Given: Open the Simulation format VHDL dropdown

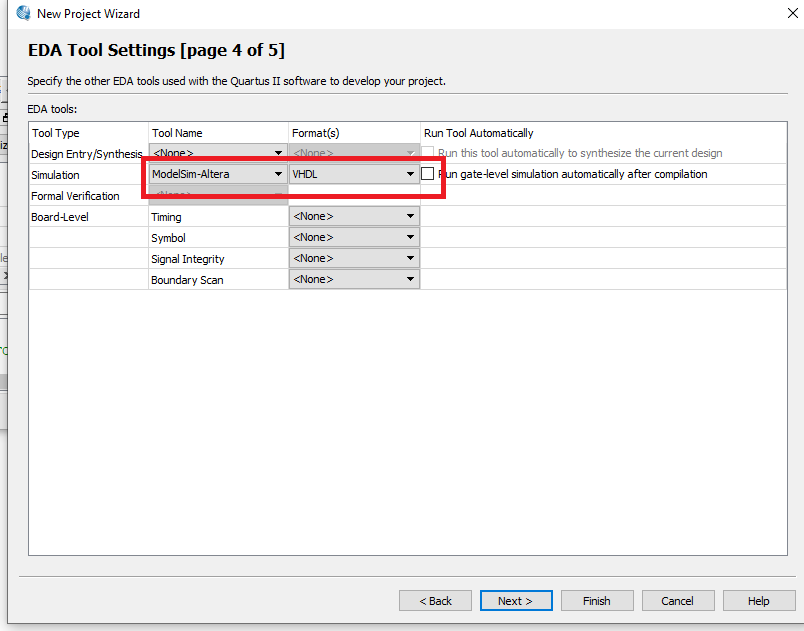Looking at the screenshot, I should click(354, 174).
